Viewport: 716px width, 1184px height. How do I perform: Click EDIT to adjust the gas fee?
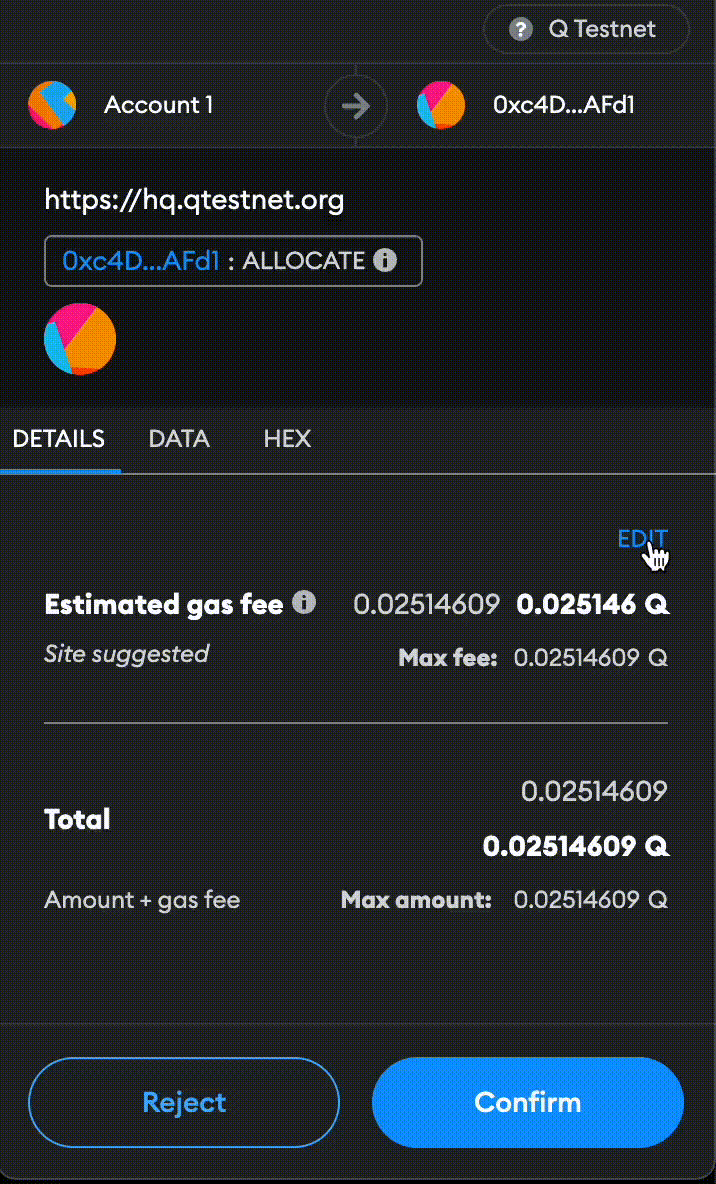(643, 538)
